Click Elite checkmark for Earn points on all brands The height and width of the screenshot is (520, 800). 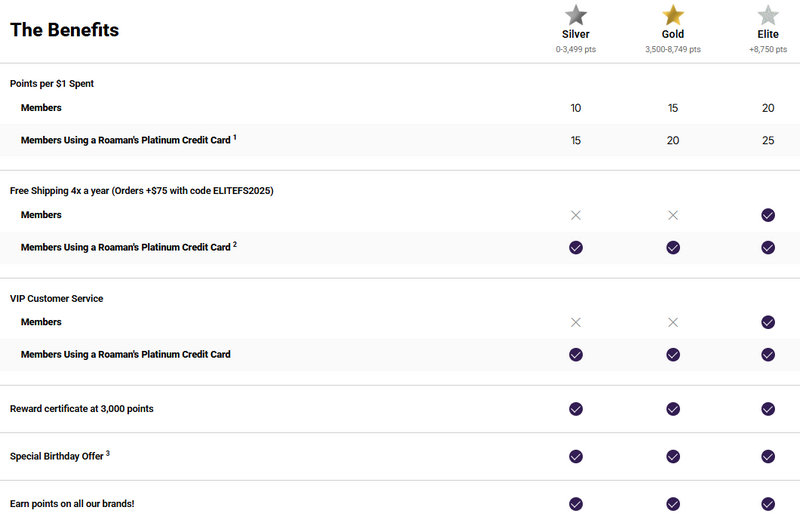768,504
